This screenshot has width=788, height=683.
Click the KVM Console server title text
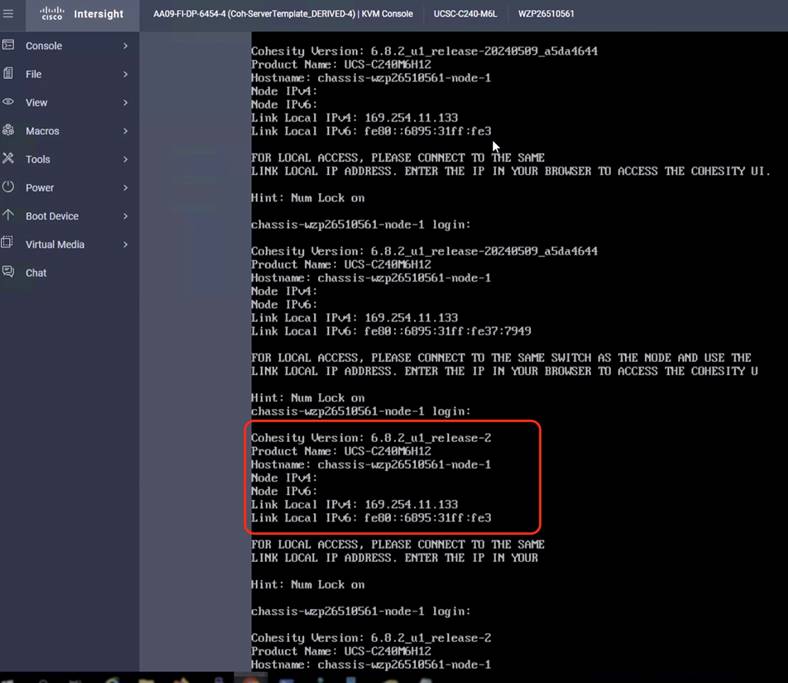tap(283, 14)
